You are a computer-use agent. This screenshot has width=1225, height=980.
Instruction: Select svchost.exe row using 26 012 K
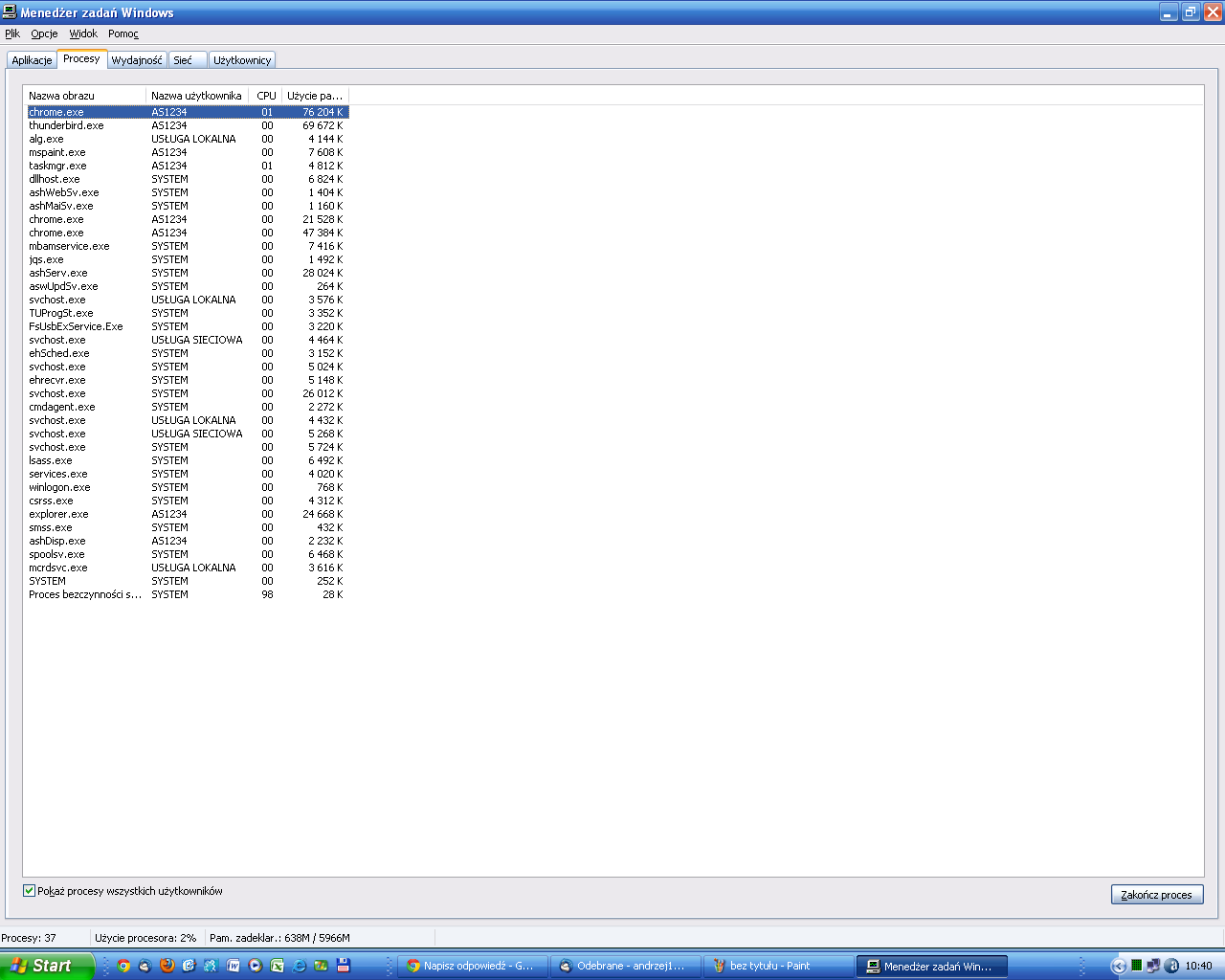(x=188, y=393)
